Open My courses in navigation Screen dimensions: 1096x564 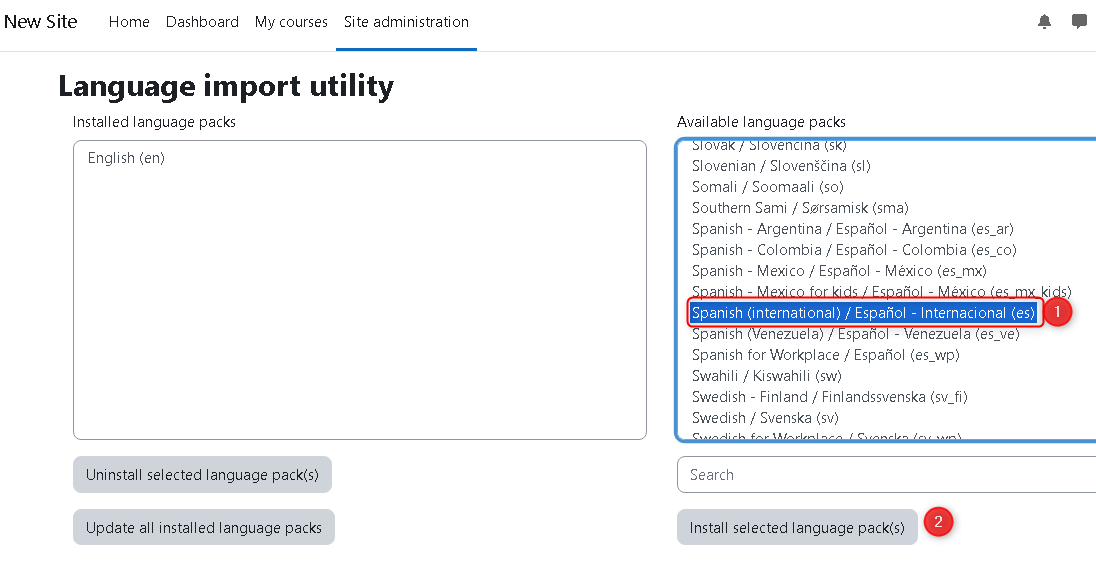[291, 22]
